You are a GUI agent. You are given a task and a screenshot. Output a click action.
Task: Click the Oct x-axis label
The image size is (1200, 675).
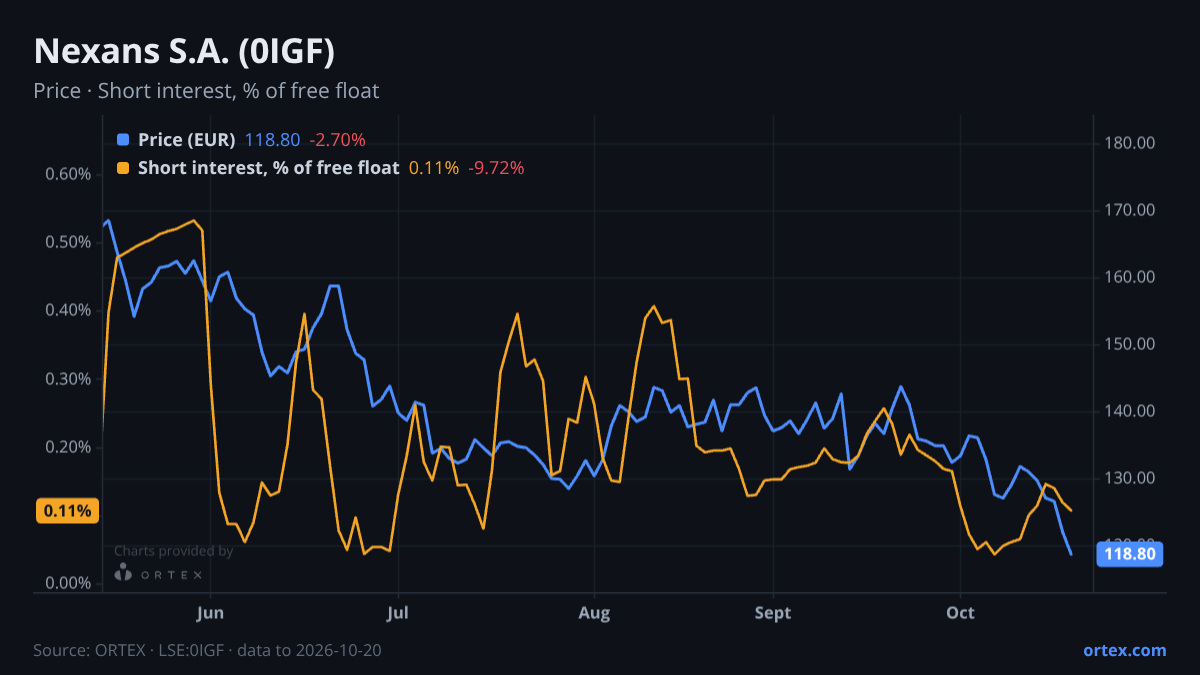point(961,611)
